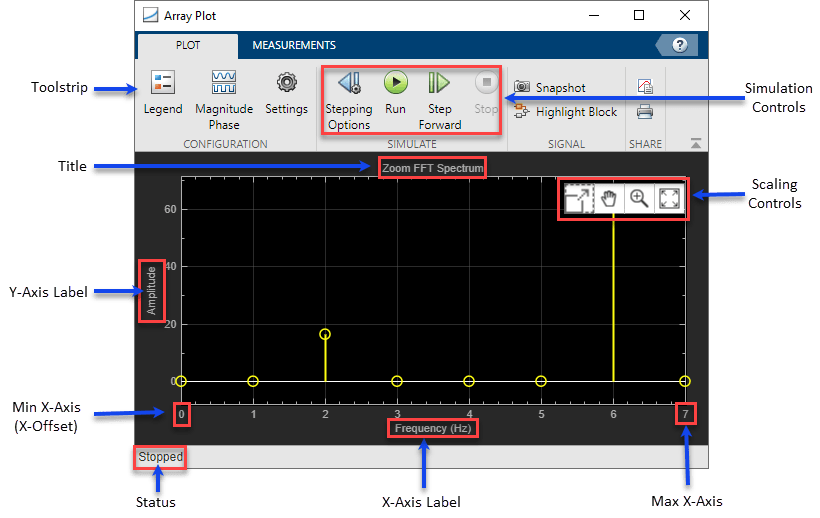Click Step Forward
The height and width of the screenshot is (518, 820).
pos(440,101)
